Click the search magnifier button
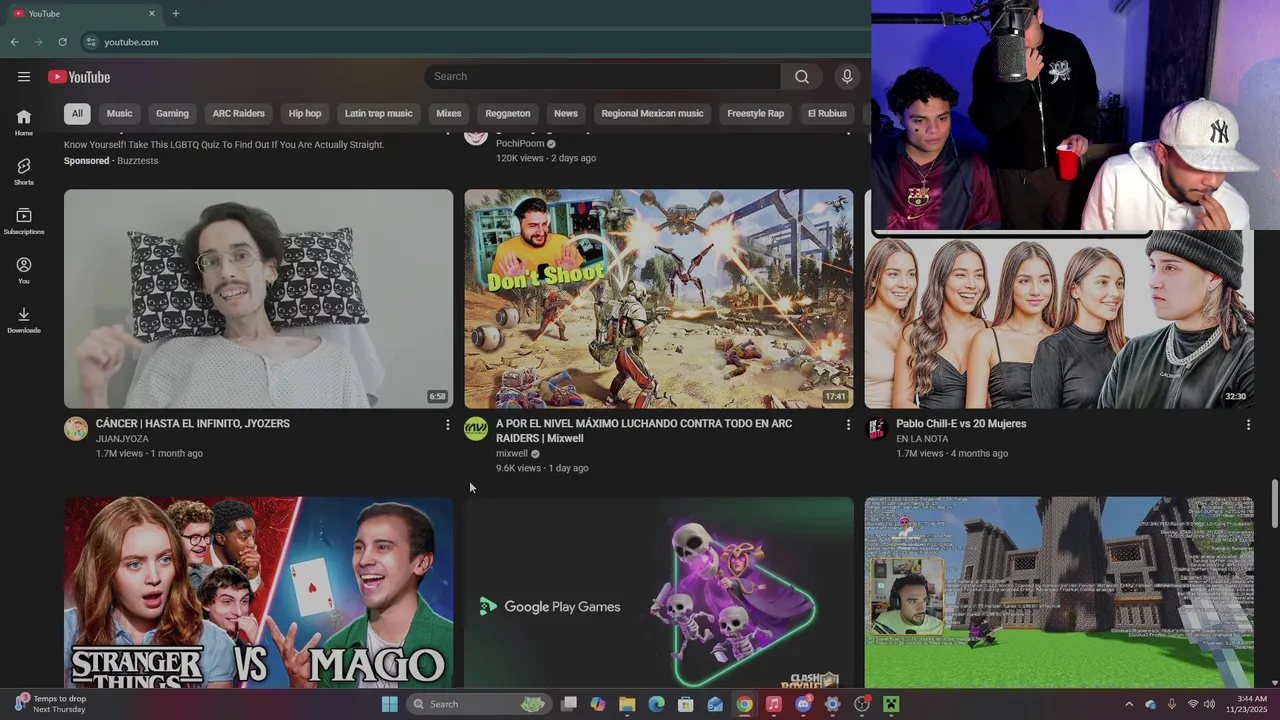 [x=802, y=77]
